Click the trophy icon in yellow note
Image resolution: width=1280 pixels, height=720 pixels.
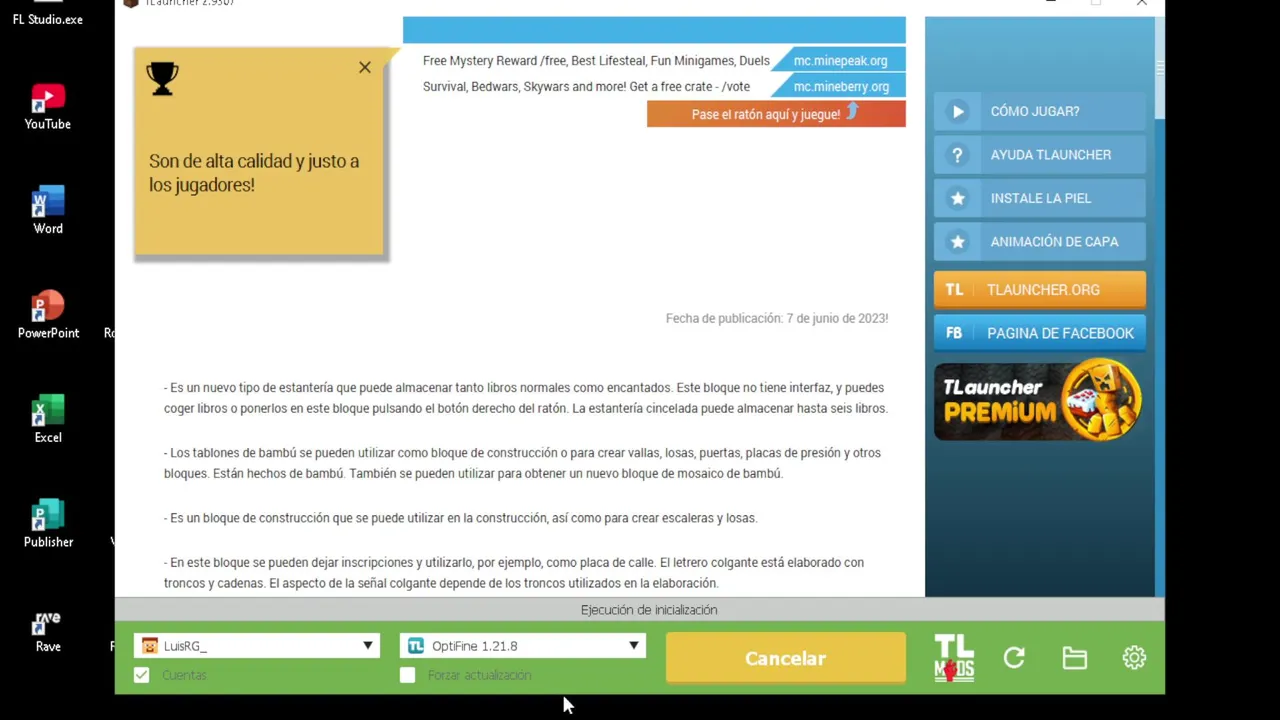tap(162, 79)
